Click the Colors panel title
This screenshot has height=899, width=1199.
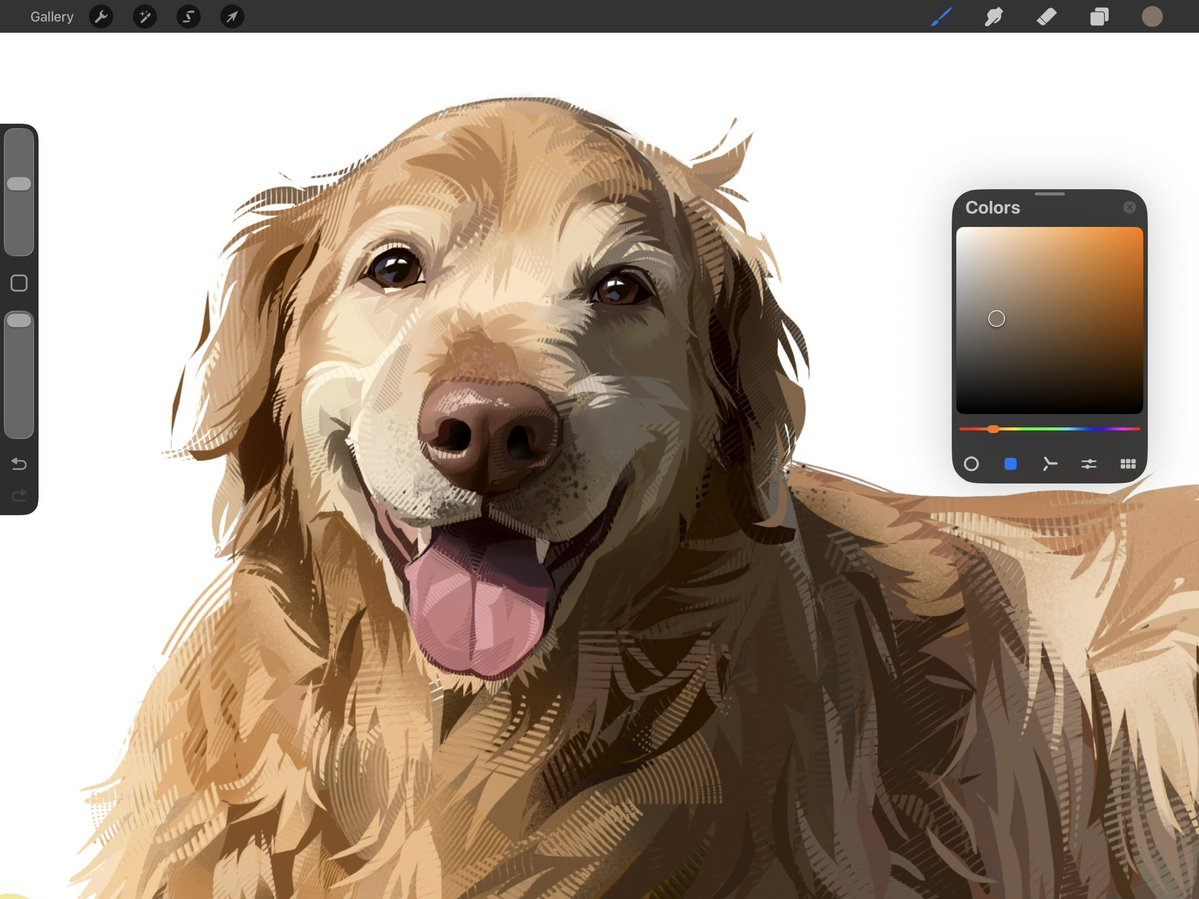point(993,207)
